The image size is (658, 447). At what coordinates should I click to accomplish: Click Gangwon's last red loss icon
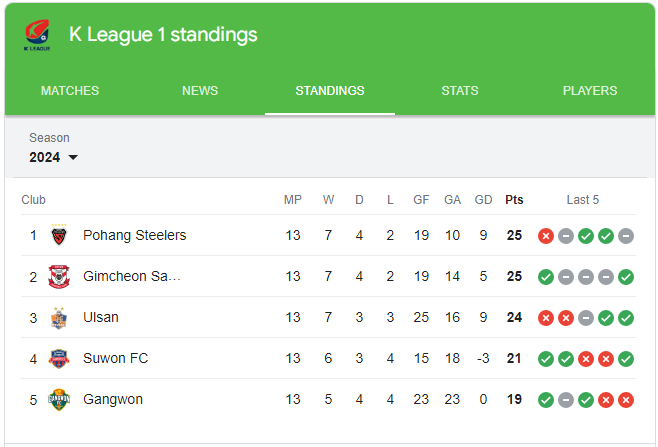[x=626, y=400]
